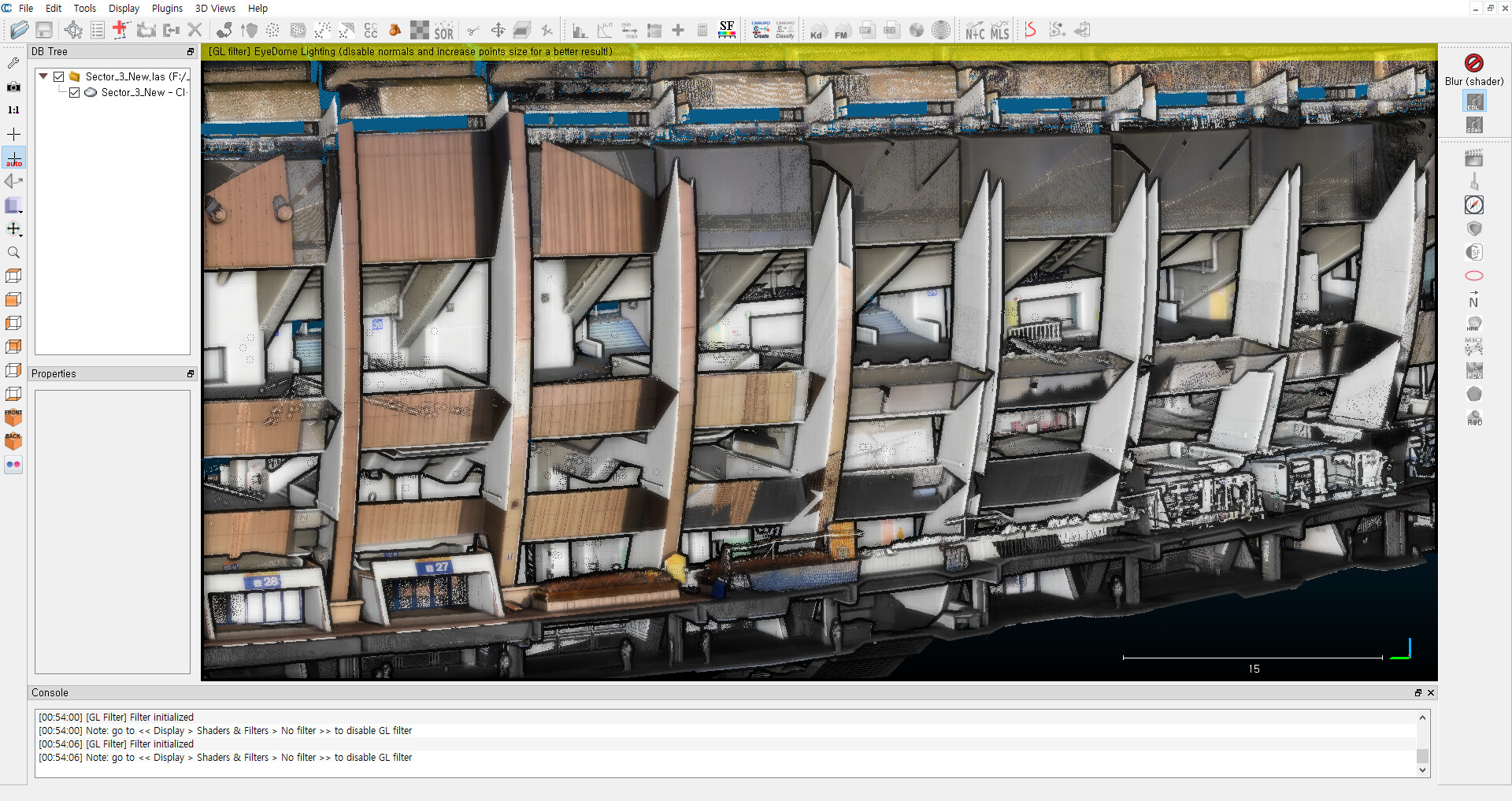Viewport: 1512px width, 801px height.
Task: Open the view mode dropdown cube in left toolbar
Action: (14, 206)
